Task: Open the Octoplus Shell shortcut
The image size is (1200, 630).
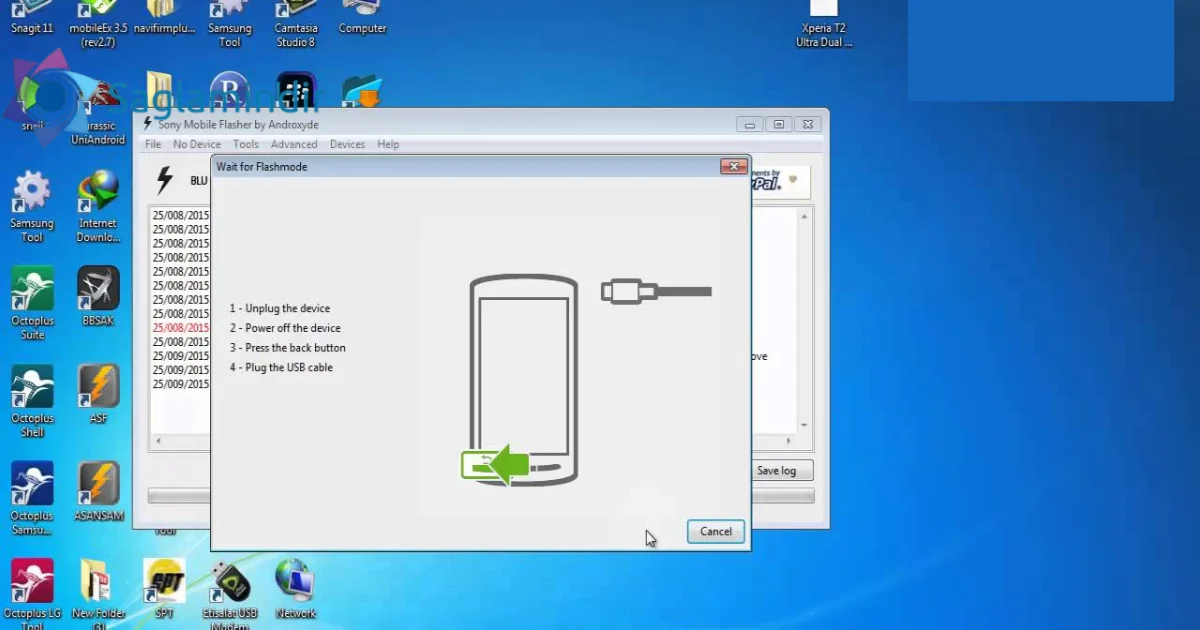Action: coord(32,401)
